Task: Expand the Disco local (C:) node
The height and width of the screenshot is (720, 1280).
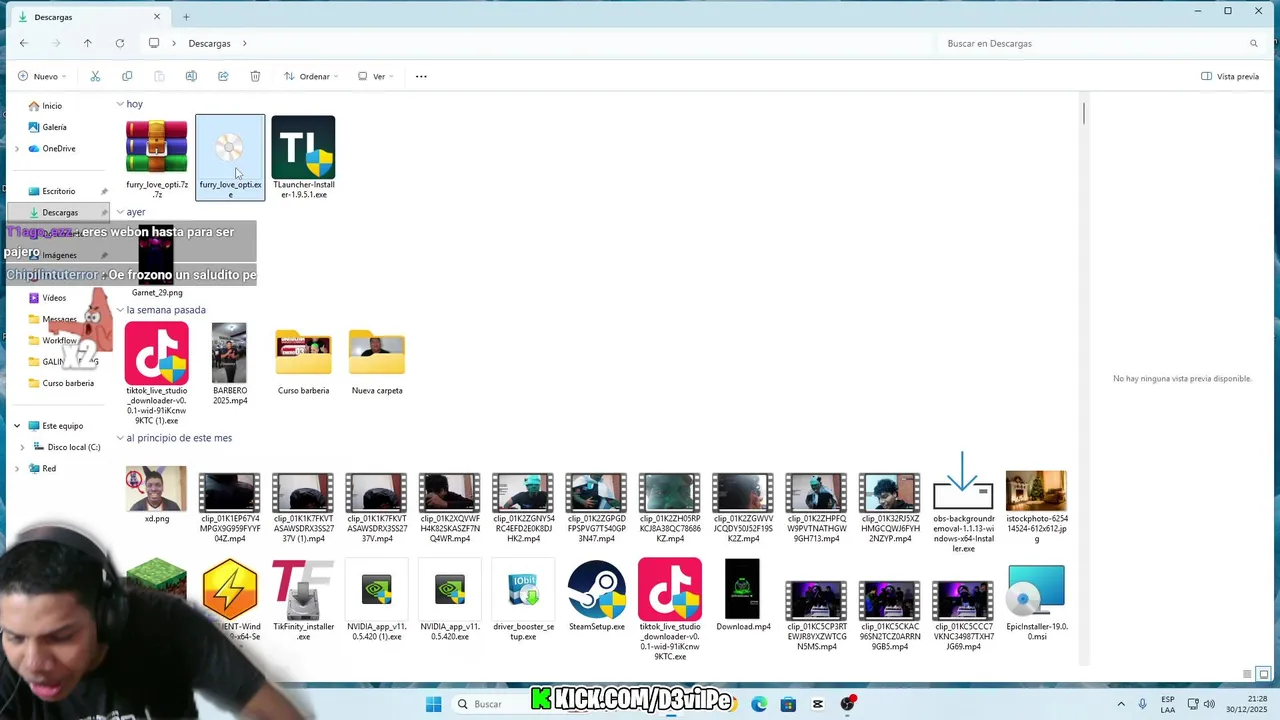Action: (22, 447)
